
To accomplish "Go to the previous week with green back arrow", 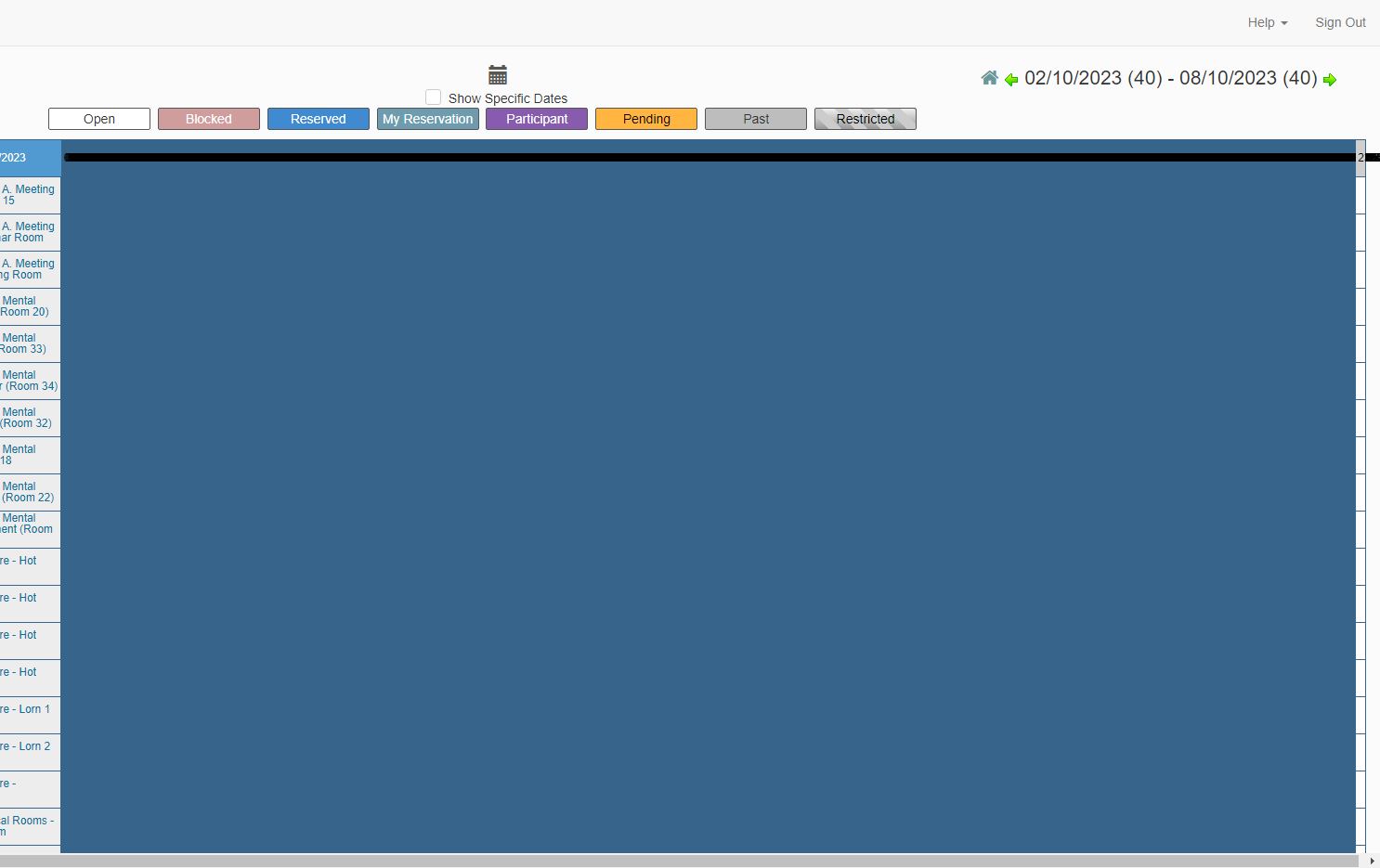I will [1011, 80].
